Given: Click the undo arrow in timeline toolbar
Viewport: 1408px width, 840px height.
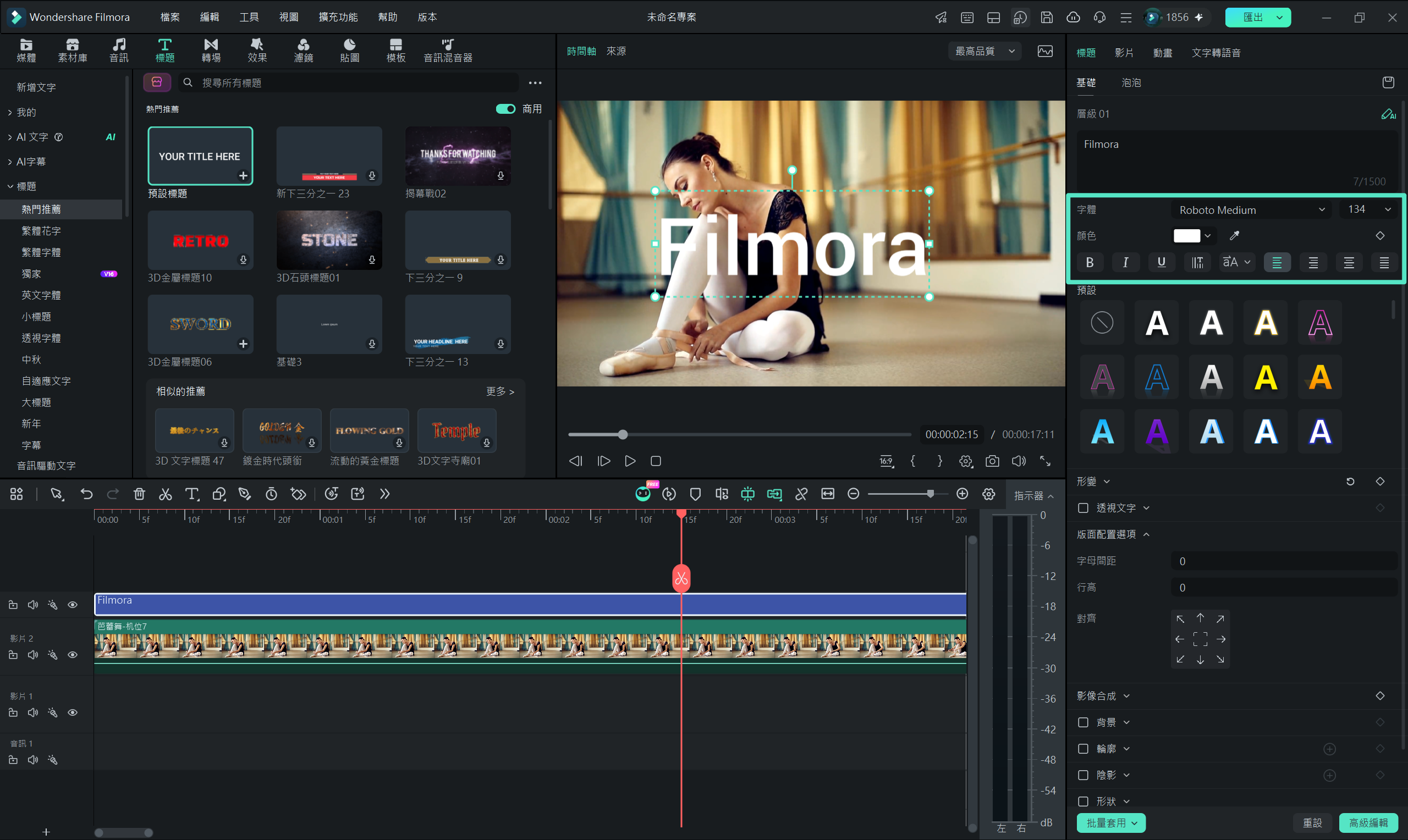Looking at the screenshot, I should [x=86, y=494].
